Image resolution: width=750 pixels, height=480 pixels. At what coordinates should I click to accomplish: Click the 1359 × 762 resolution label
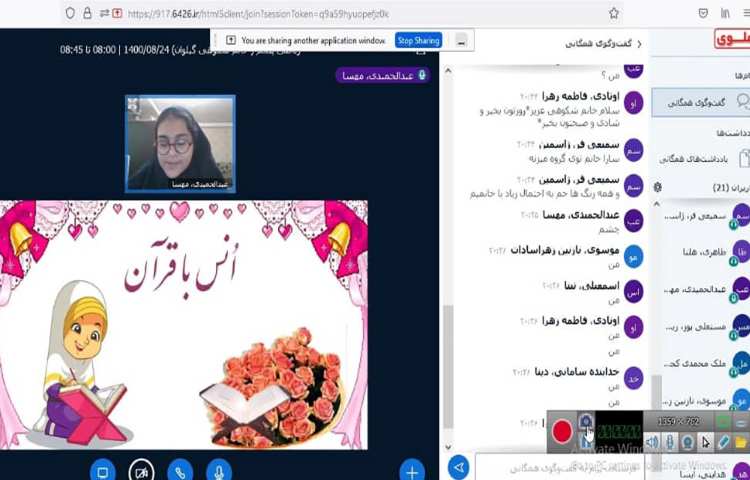click(678, 421)
